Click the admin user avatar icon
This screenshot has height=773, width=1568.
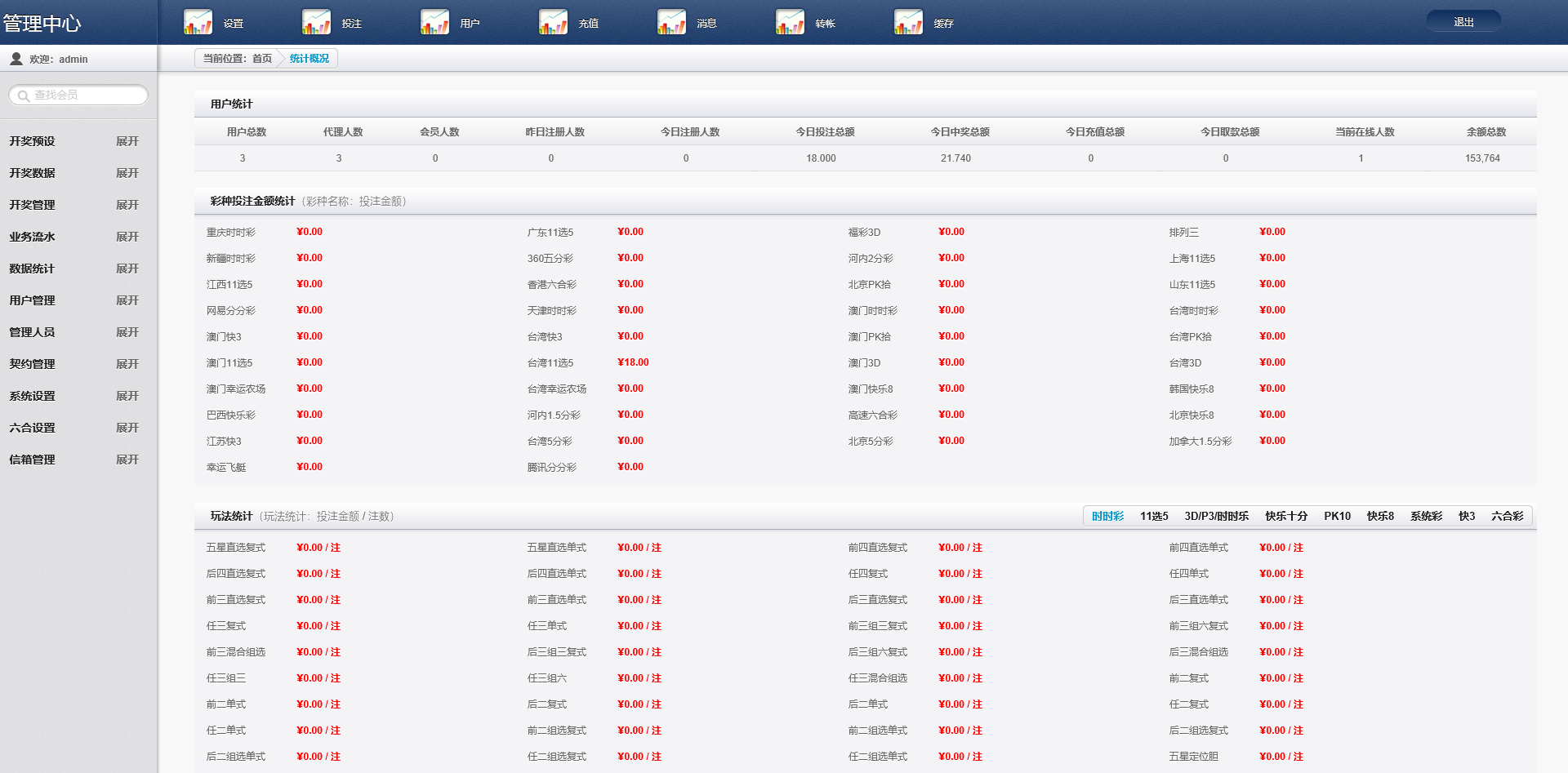(x=16, y=59)
